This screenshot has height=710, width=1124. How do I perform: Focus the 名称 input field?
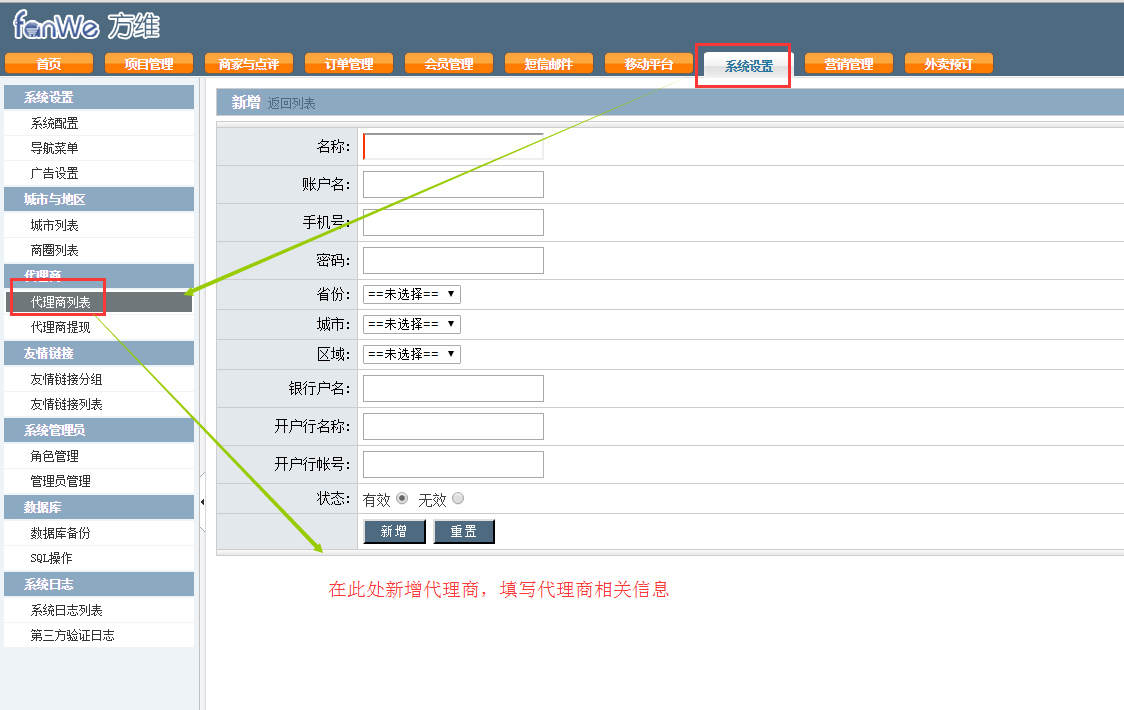[x=453, y=147]
